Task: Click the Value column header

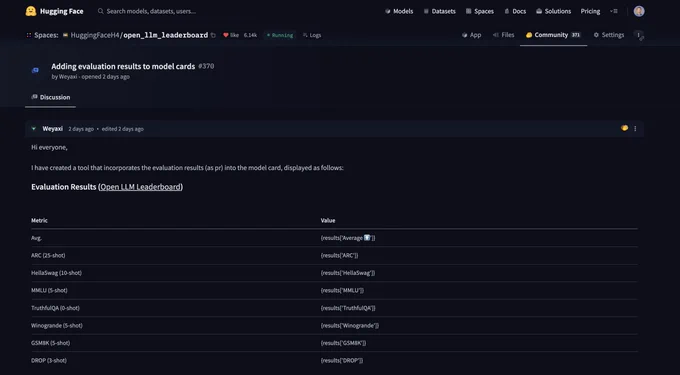Action: [328, 220]
